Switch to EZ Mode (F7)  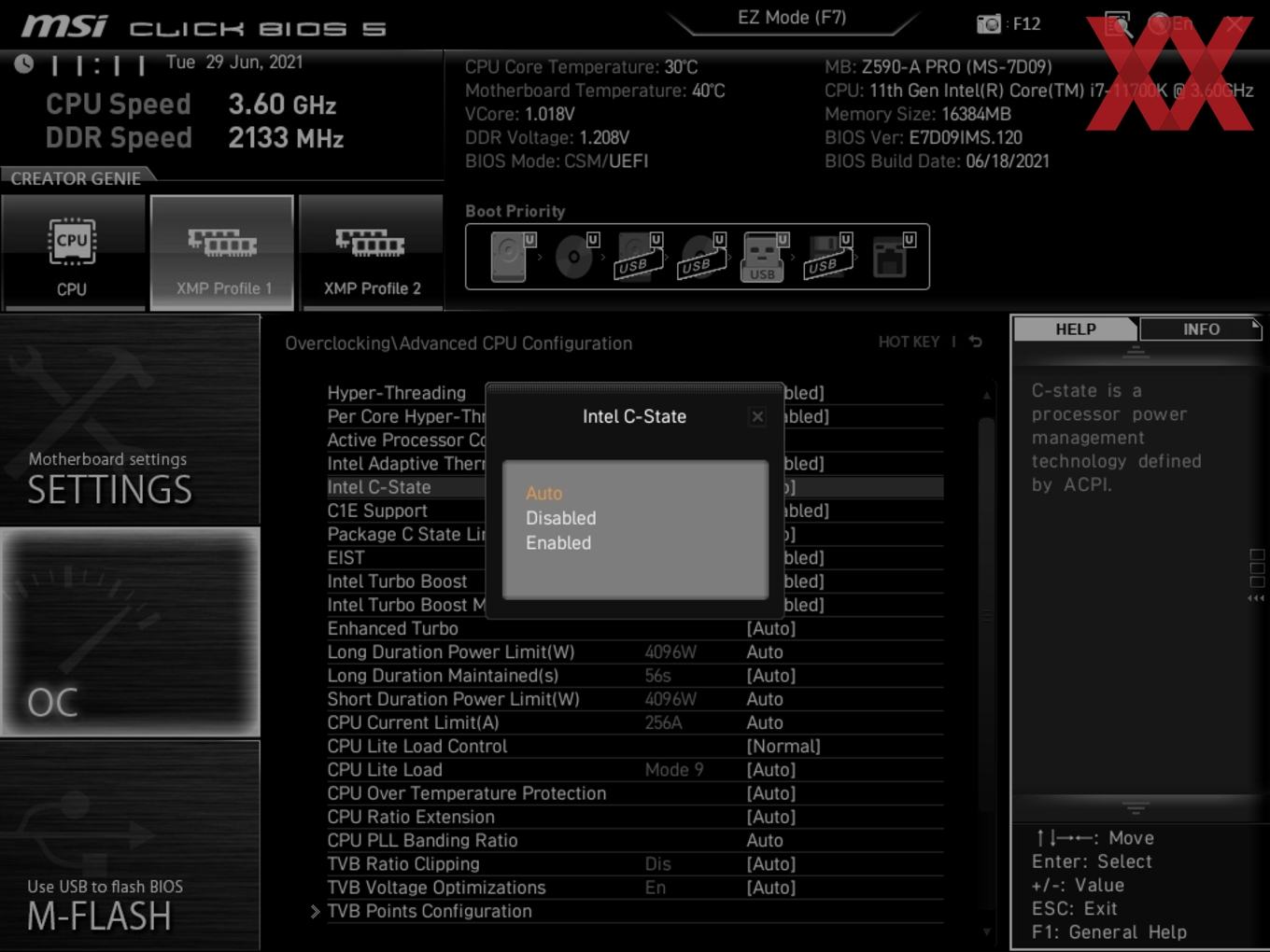click(x=792, y=18)
